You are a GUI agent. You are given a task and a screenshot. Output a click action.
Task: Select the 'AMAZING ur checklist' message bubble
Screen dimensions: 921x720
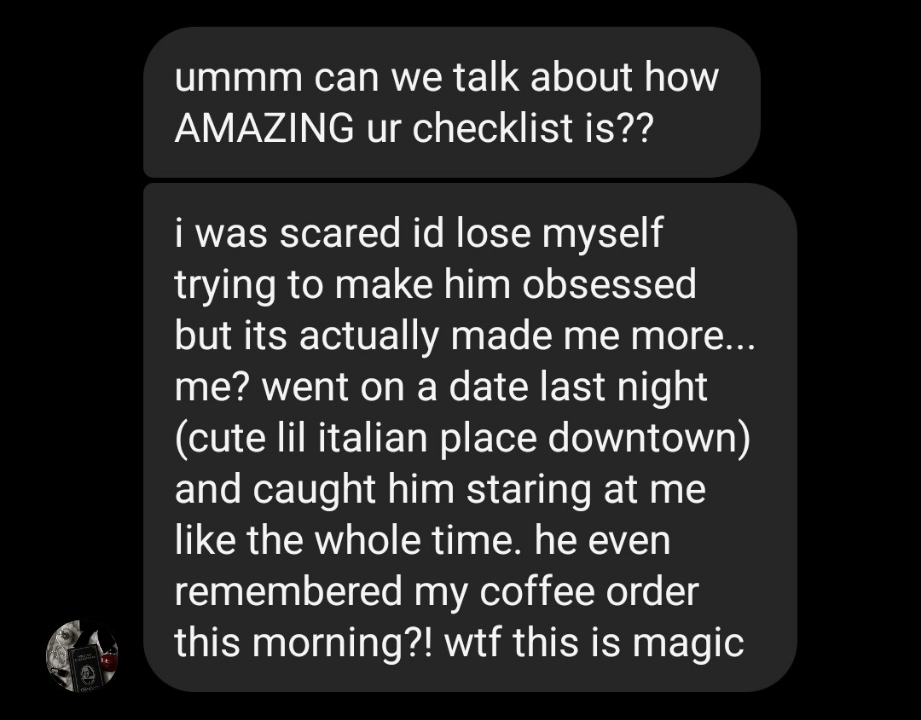tap(452, 102)
